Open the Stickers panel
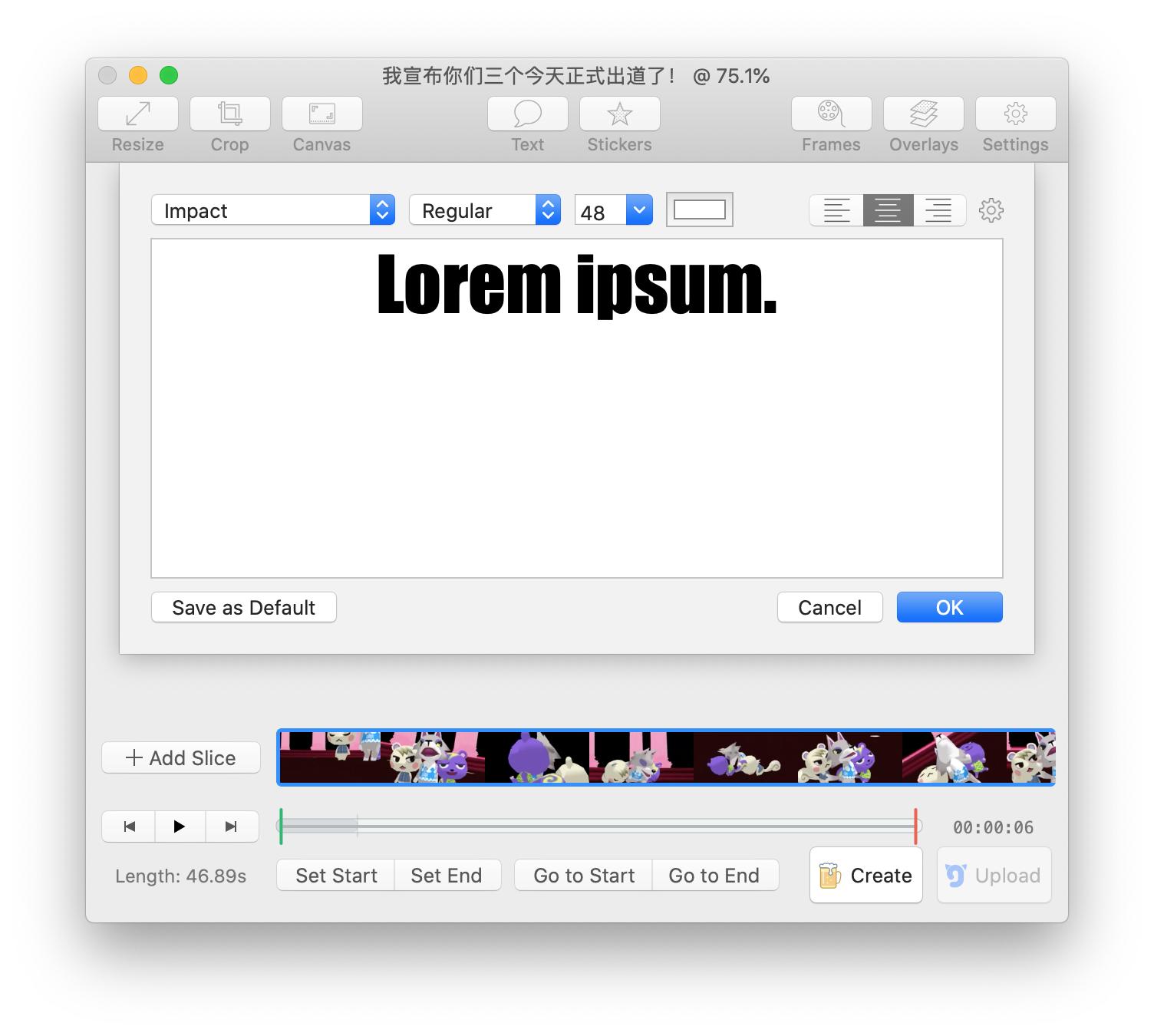1154x1036 pixels. tap(619, 123)
